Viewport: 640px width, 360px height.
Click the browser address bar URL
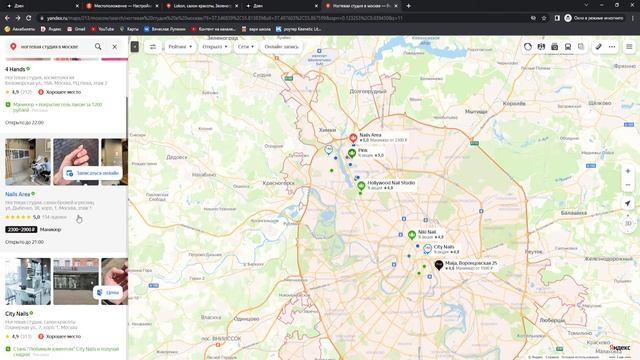(x=224, y=18)
